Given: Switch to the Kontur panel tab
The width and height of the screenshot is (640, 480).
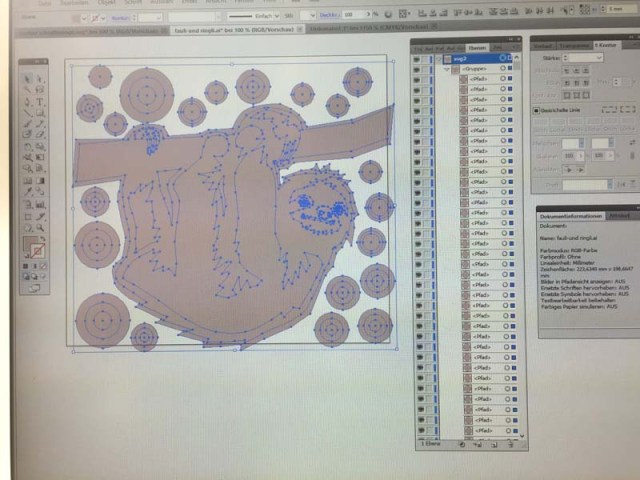Looking at the screenshot, I should (606, 46).
